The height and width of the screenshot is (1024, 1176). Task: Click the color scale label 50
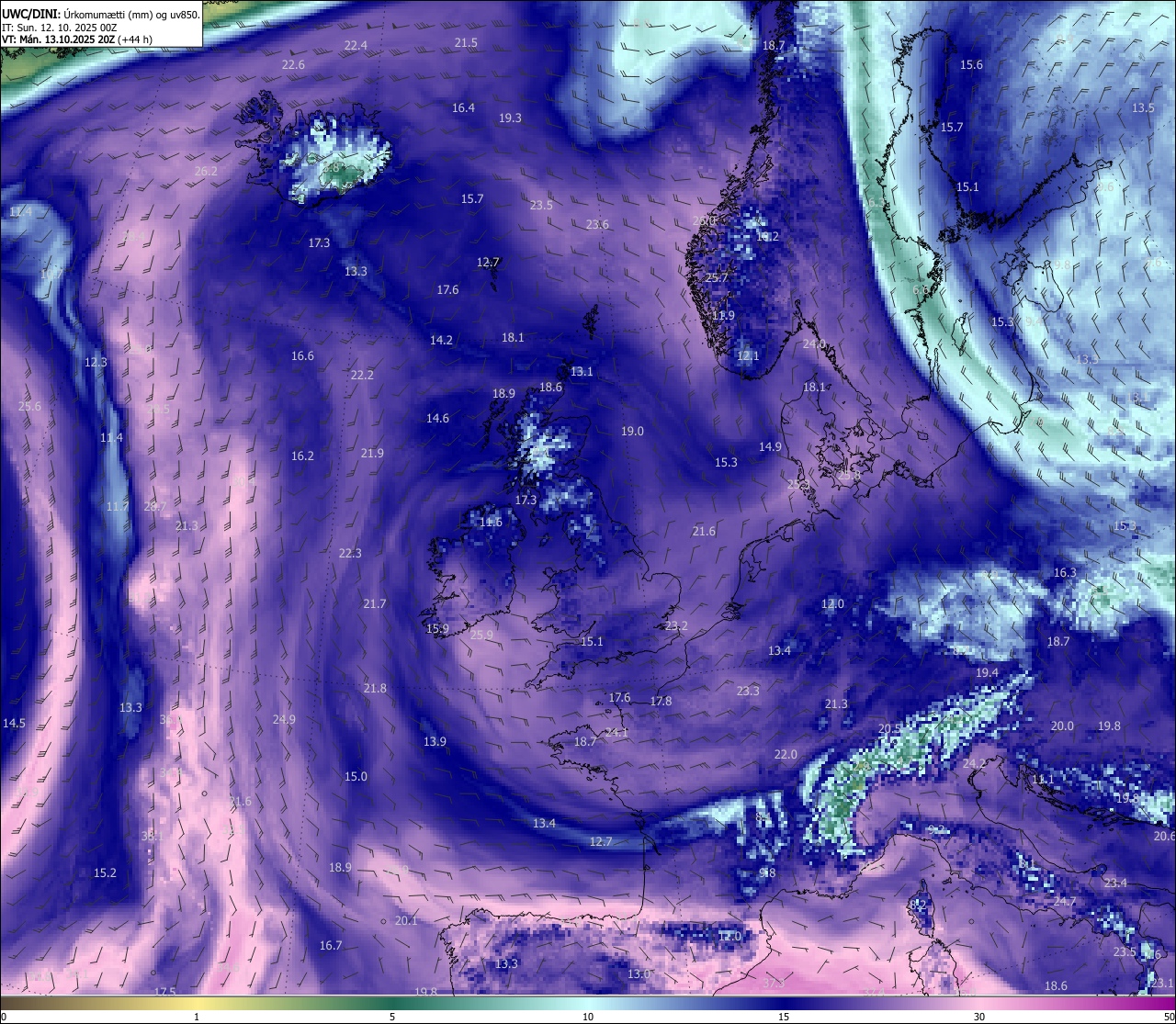(1169, 1017)
